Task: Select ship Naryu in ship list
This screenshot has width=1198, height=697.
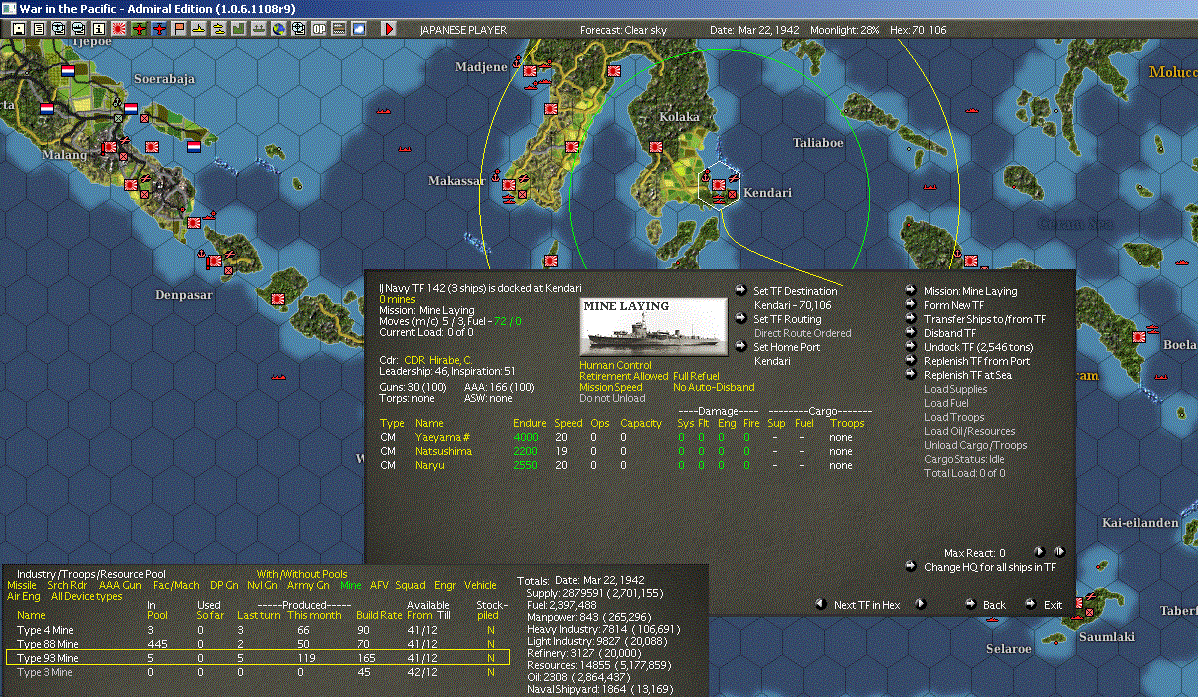Action: coord(429,465)
